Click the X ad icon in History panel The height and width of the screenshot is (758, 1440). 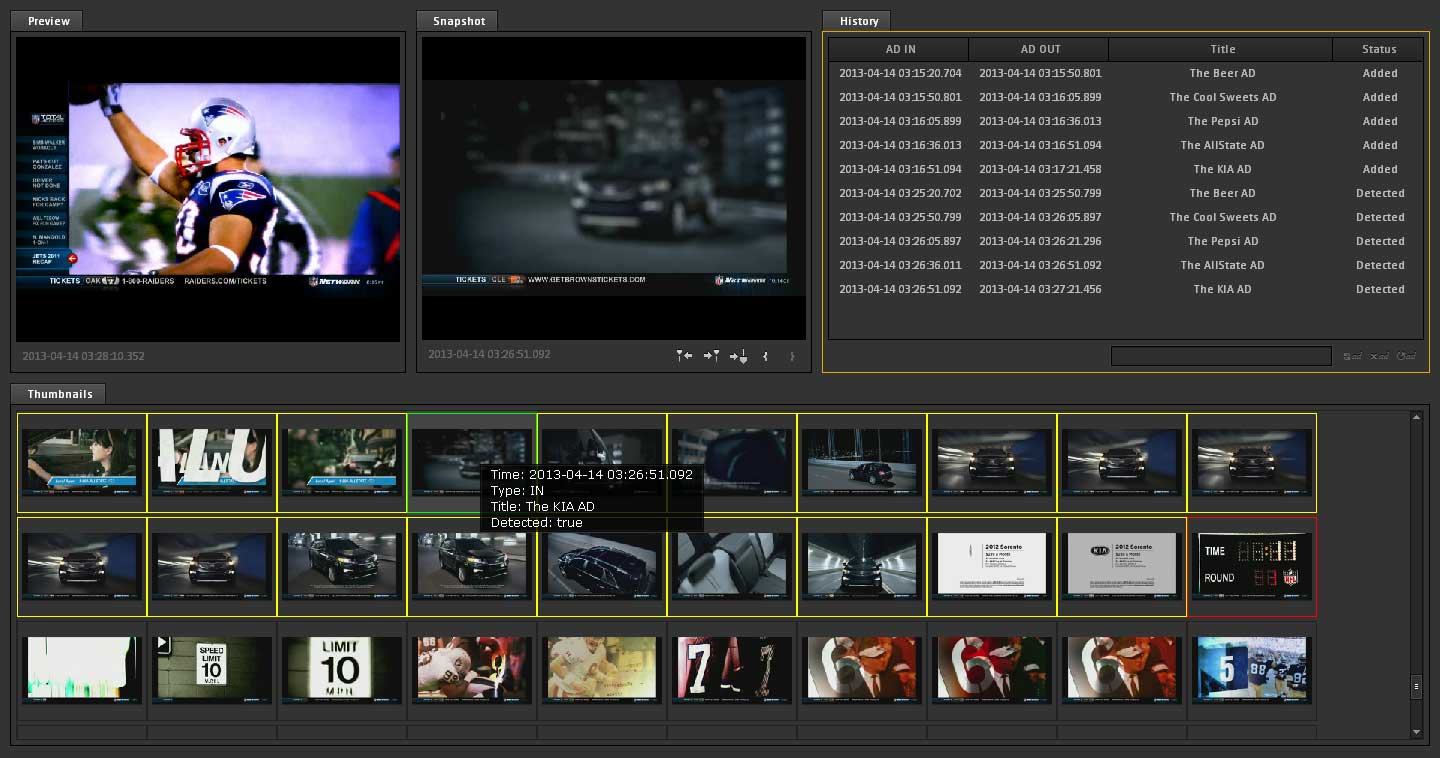pos(1379,357)
